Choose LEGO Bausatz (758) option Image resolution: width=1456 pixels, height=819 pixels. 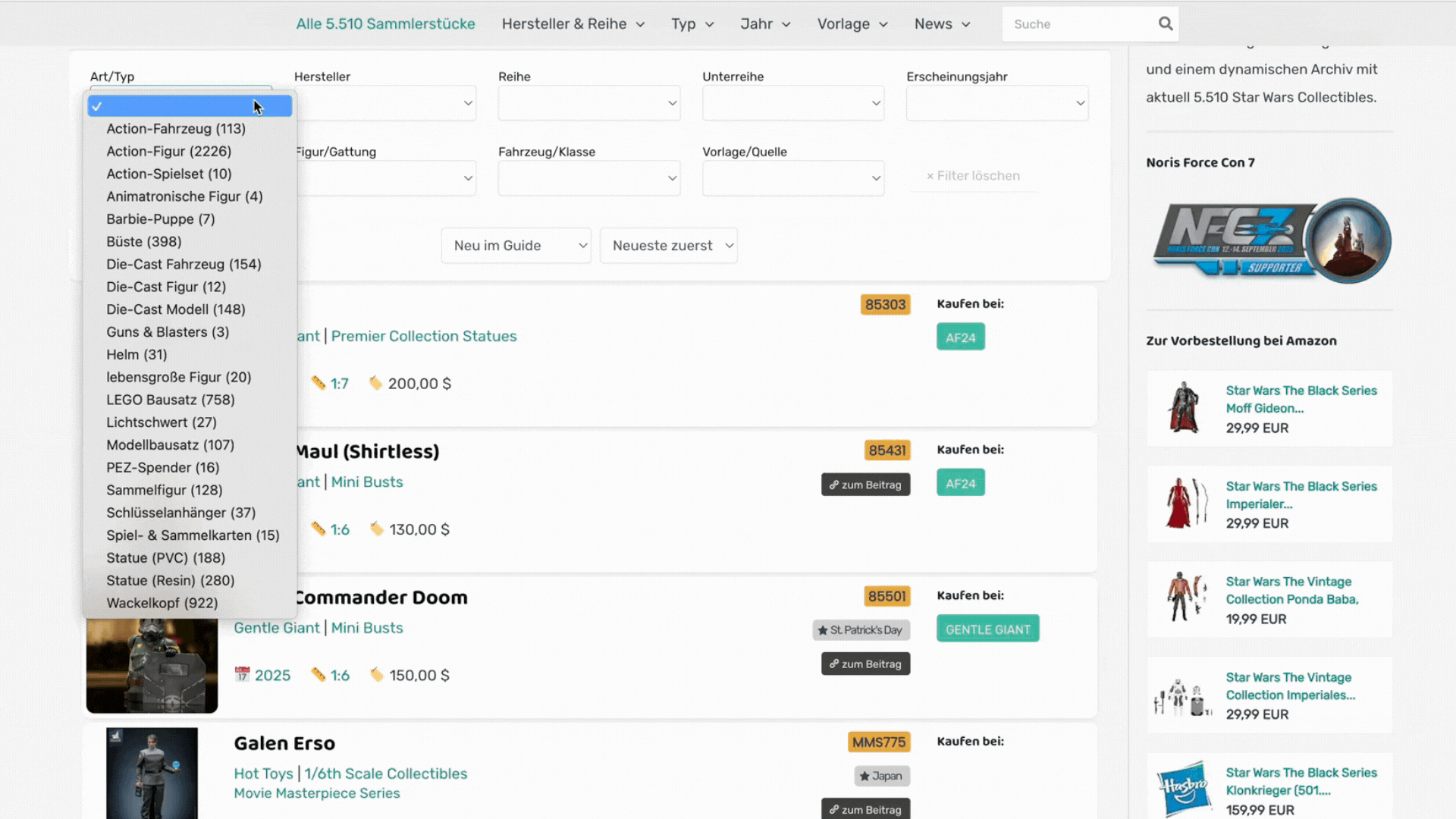point(170,400)
